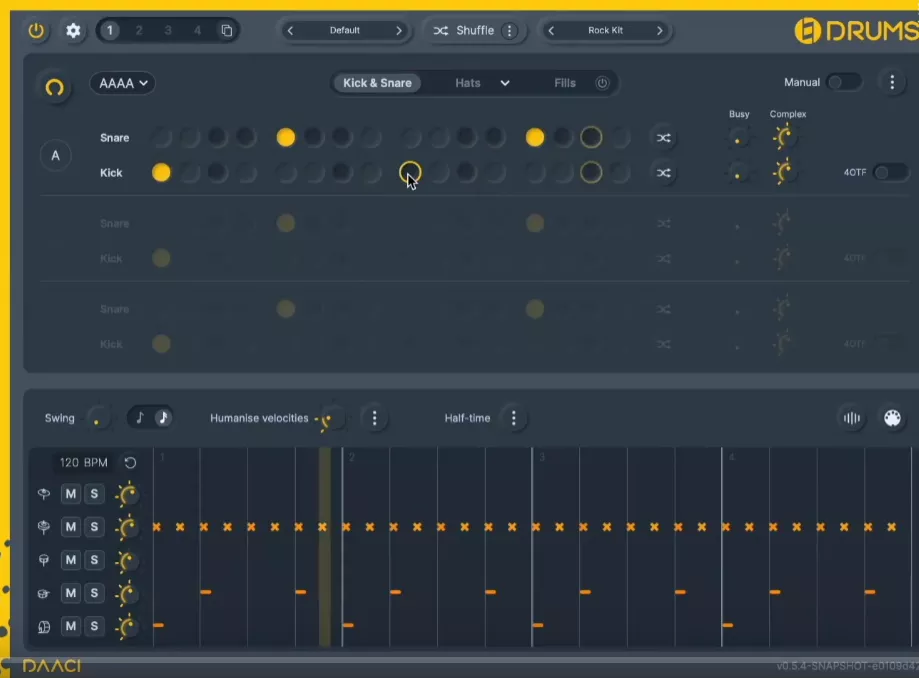Select pattern slot 1
Viewport: 919px width, 678px height.
click(x=110, y=30)
